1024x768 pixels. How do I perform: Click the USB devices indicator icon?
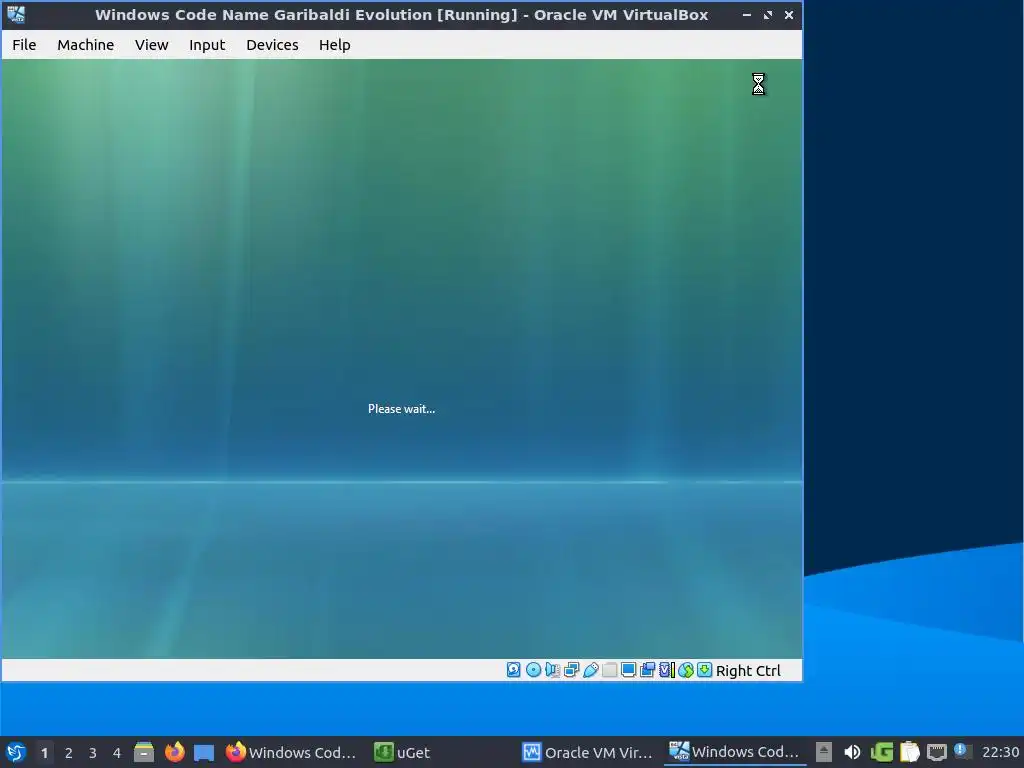pos(590,670)
